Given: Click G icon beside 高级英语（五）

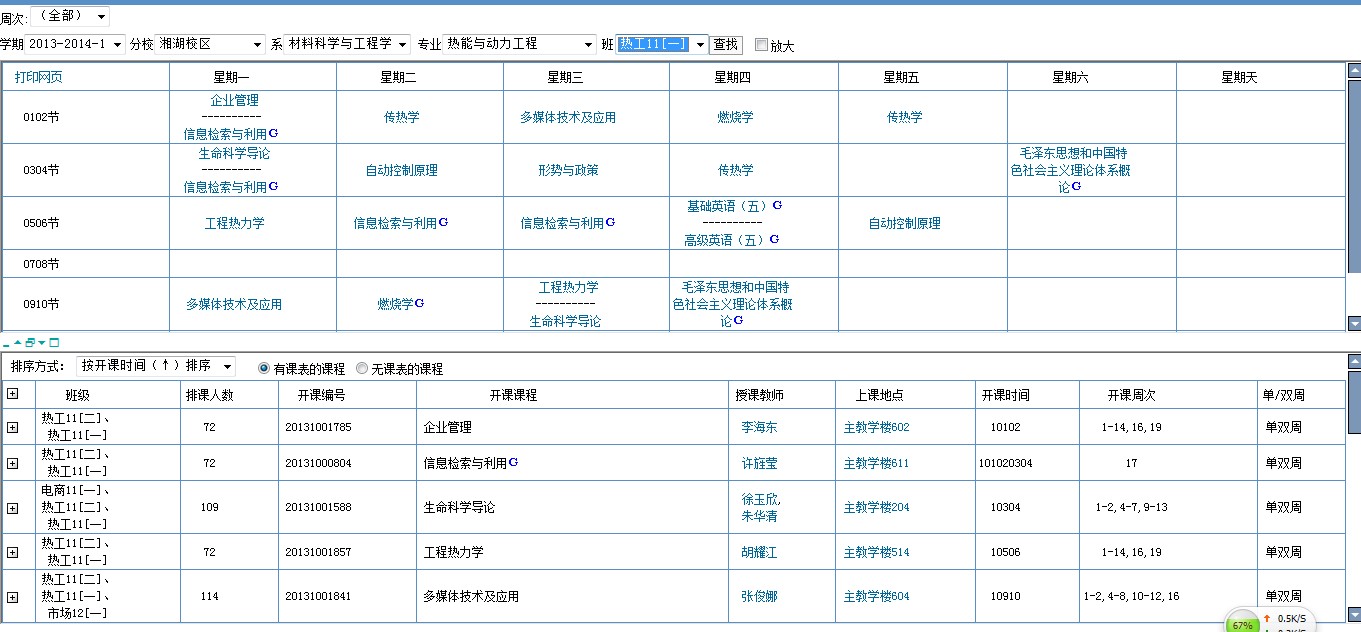Looking at the screenshot, I should (774, 239).
